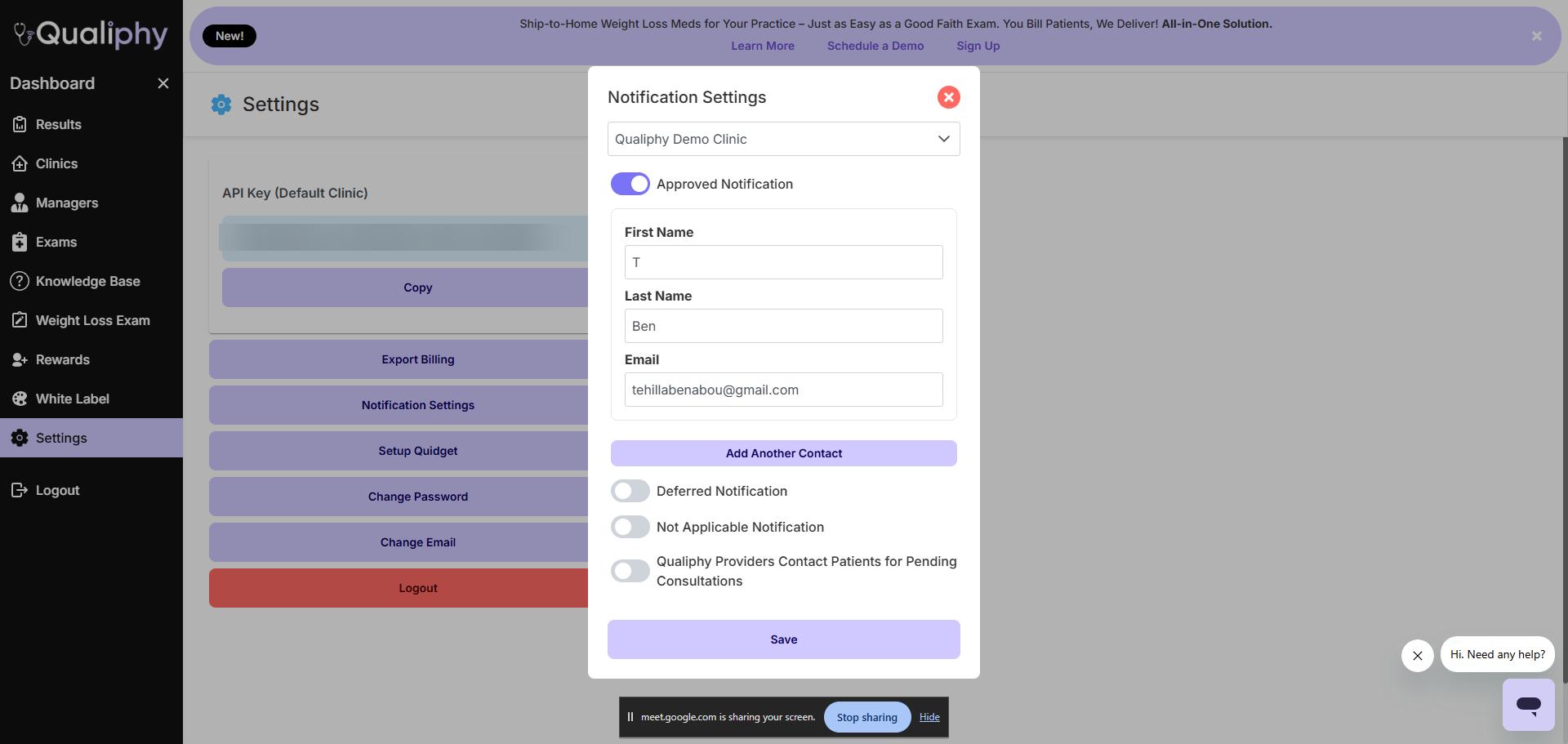Click the Change Email button
This screenshot has height=744, width=1568.
[399, 542]
